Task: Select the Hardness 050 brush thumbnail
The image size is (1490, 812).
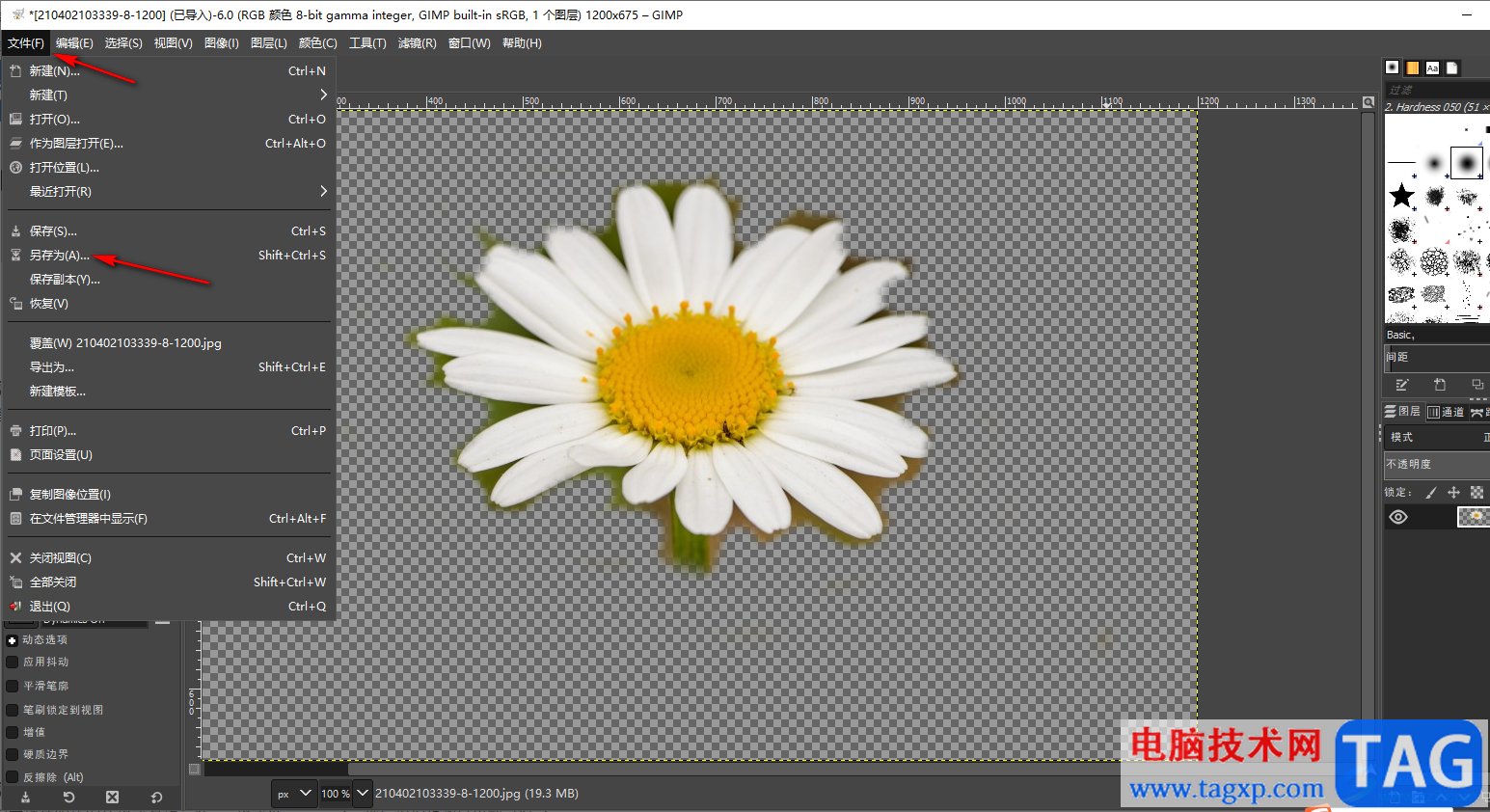Action: (x=1467, y=163)
